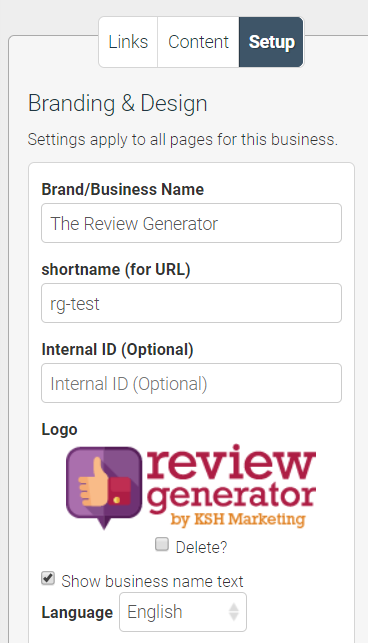Click into the shortname field containing rg-test
This screenshot has height=643, width=368.
click(191, 303)
